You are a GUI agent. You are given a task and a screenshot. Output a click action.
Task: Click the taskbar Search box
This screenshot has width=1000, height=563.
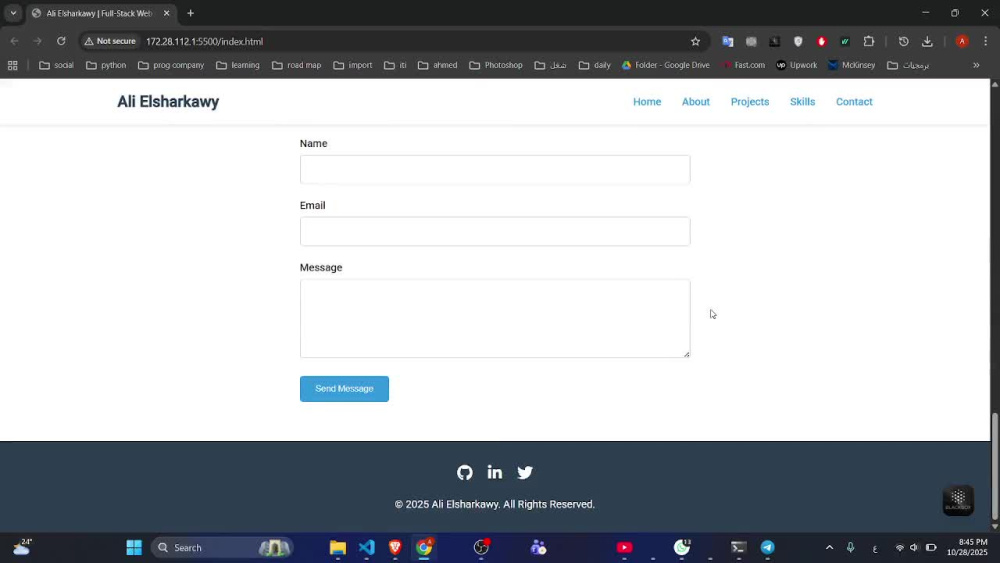click(x=223, y=548)
